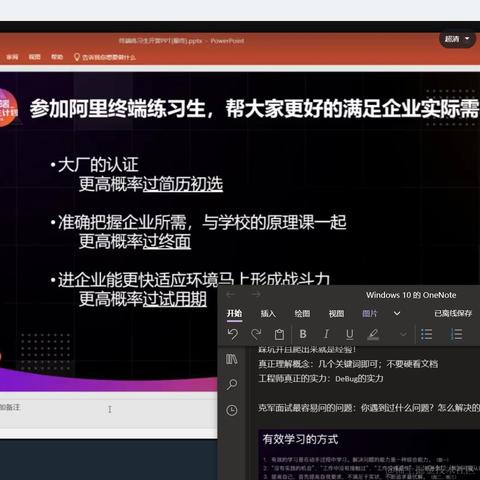Switch to the 开始 tab in OneNote
This screenshot has width=480, height=480.
pyautogui.click(x=234, y=313)
